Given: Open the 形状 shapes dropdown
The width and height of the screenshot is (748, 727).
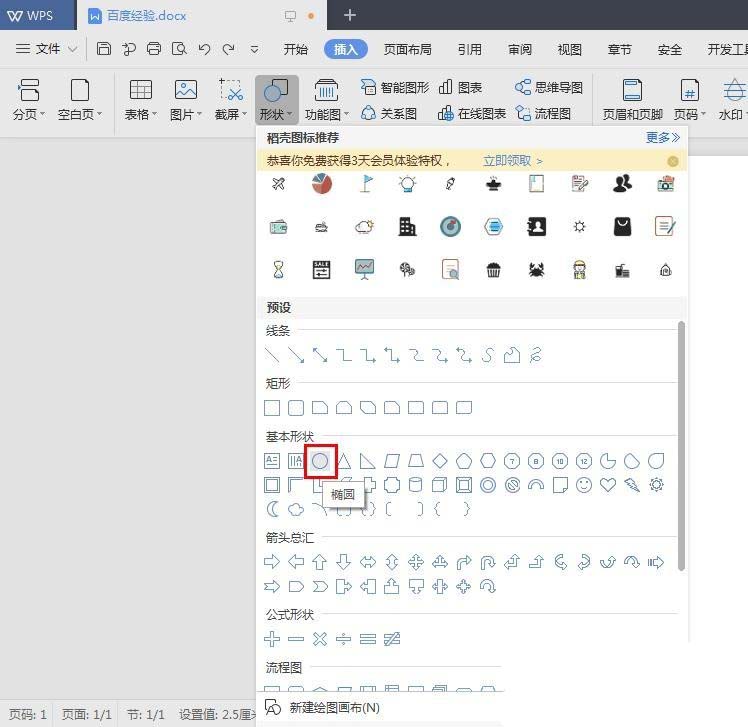Looking at the screenshot, I should [x=276, y=101].
